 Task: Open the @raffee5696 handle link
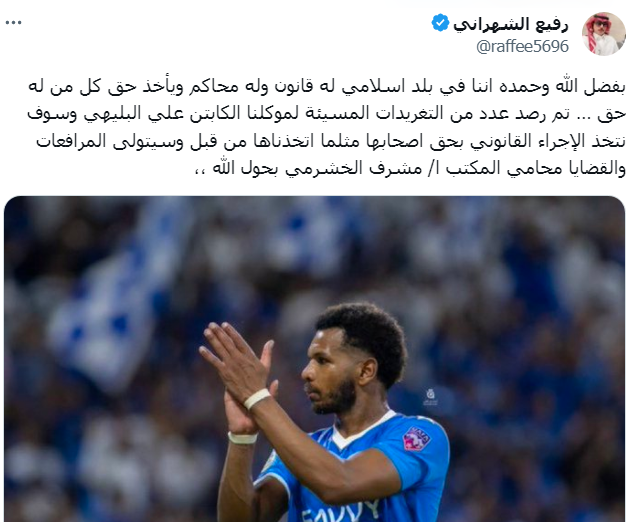(x=522, y=47)
